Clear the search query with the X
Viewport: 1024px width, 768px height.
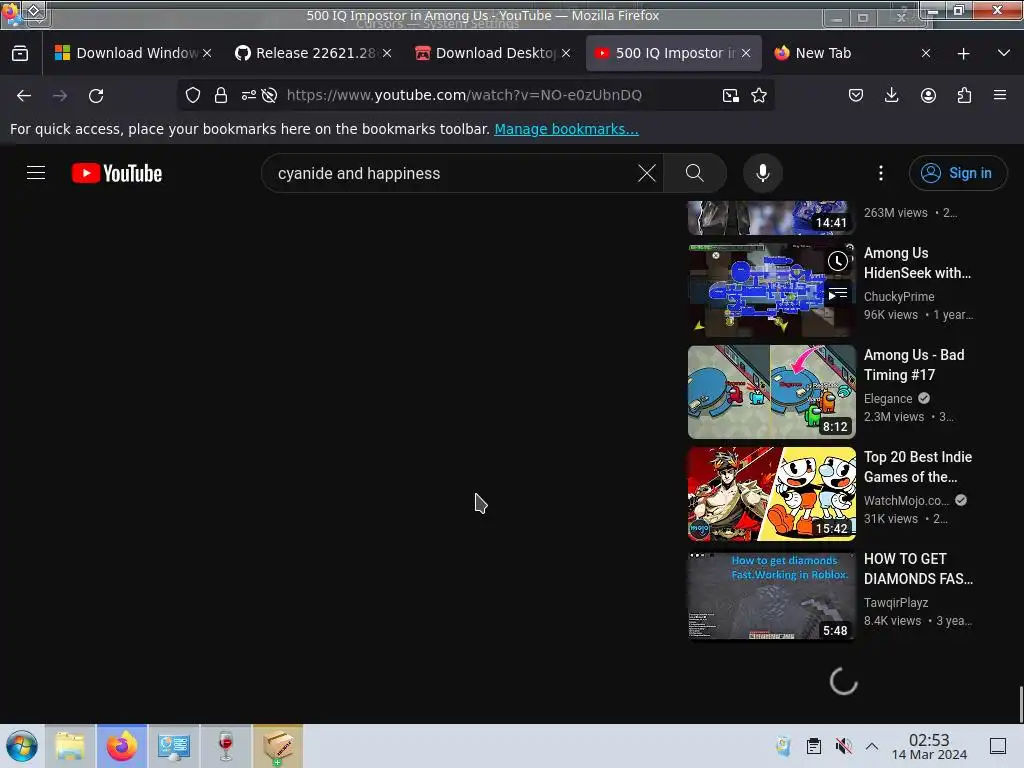coord(647,173)
